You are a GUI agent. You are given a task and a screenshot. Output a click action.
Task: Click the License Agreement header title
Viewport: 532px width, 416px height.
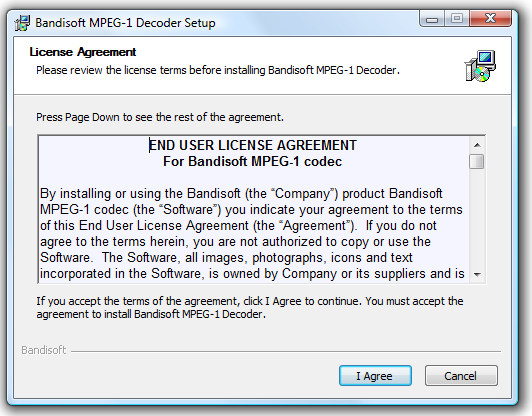pyautogui.click(x=83, y=52)
